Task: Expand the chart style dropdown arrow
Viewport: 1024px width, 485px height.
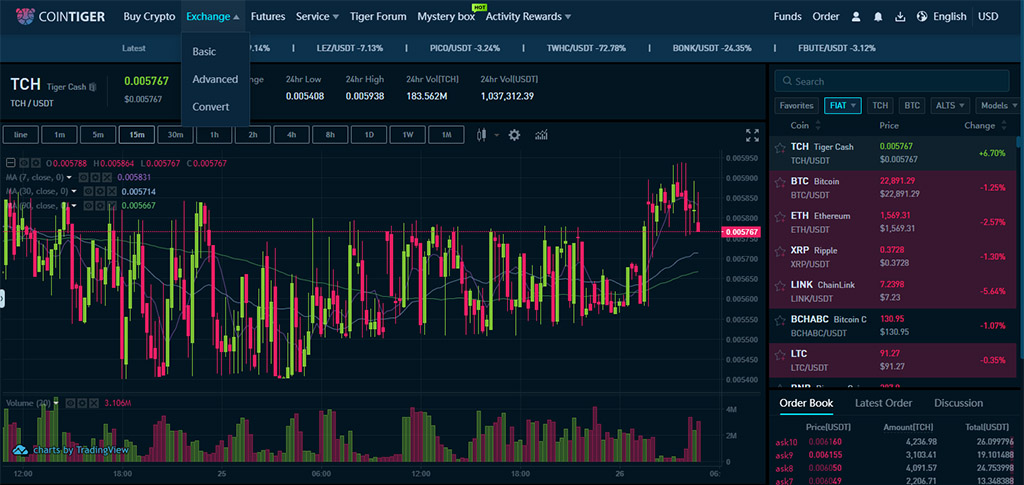Action: coord(496,135)
